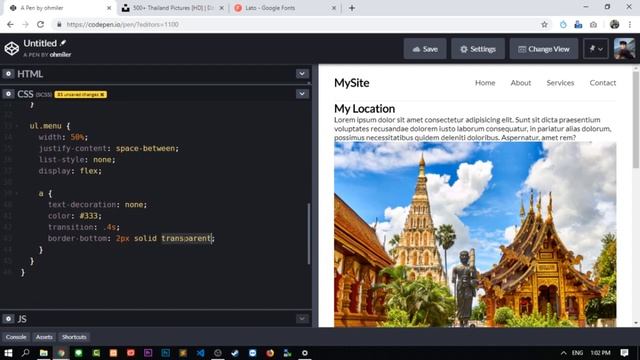Open Visual Studio Code from the taskbar

pyautogui.click(x=200, y=353)
